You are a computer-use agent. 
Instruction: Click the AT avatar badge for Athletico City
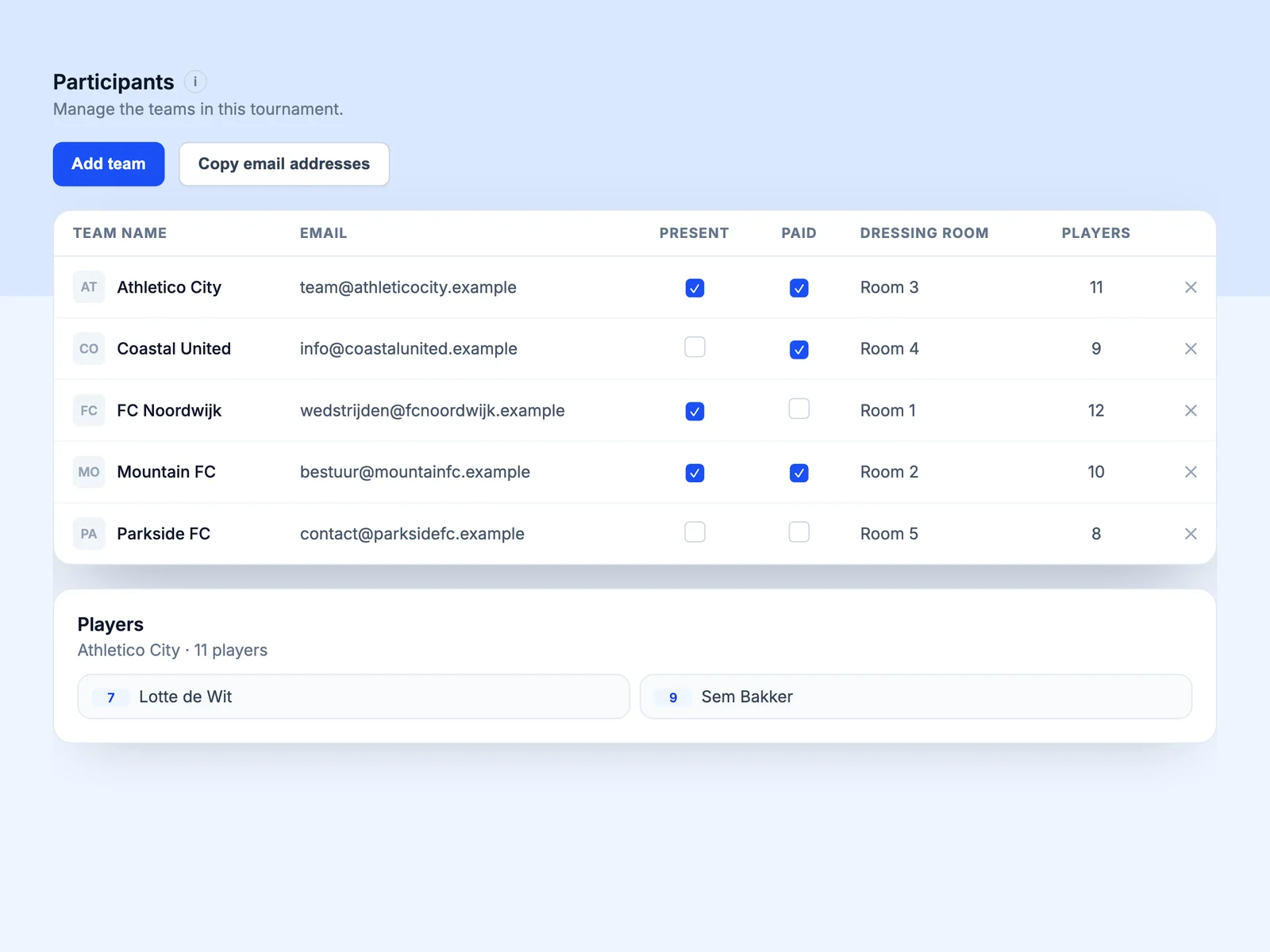tap(89, 287)
